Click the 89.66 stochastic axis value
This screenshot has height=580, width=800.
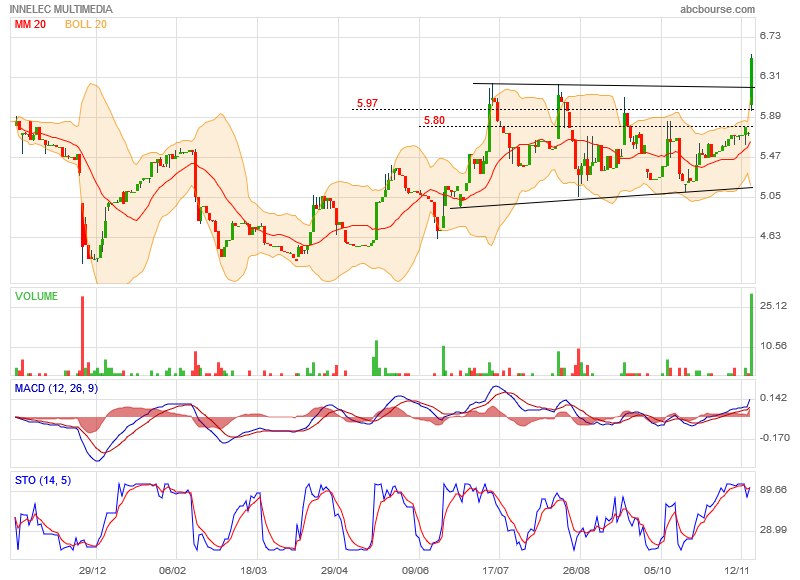click(773, 490)
